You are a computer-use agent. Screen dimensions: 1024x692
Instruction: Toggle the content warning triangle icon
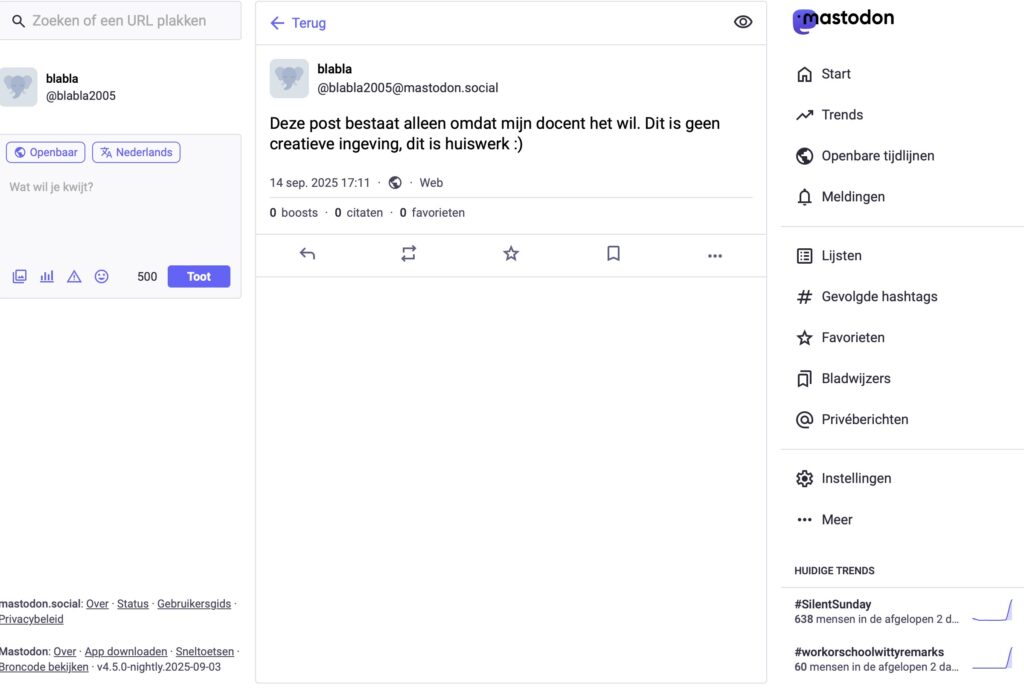click(74, 277)
